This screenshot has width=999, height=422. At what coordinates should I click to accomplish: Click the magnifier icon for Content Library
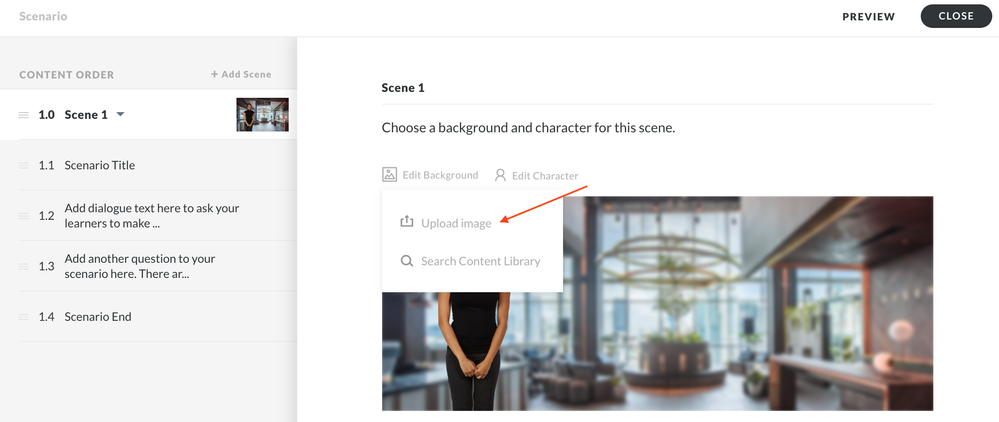coord(407,261)
